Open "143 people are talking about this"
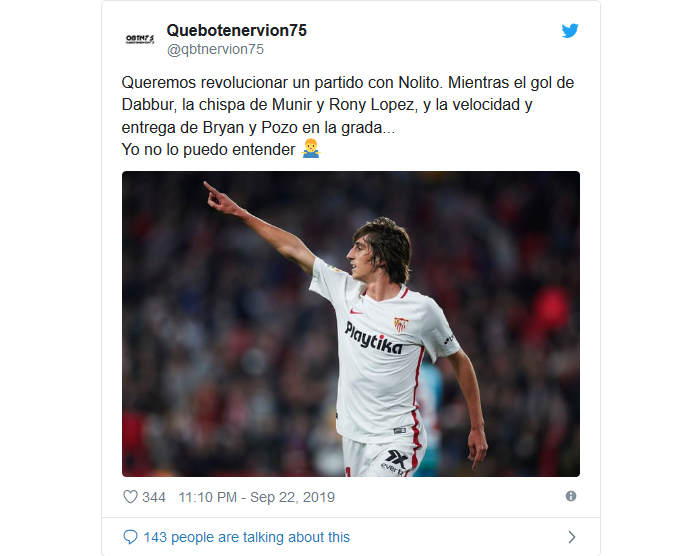The height and width of the screenshot is (556, 700). [246, 537]
